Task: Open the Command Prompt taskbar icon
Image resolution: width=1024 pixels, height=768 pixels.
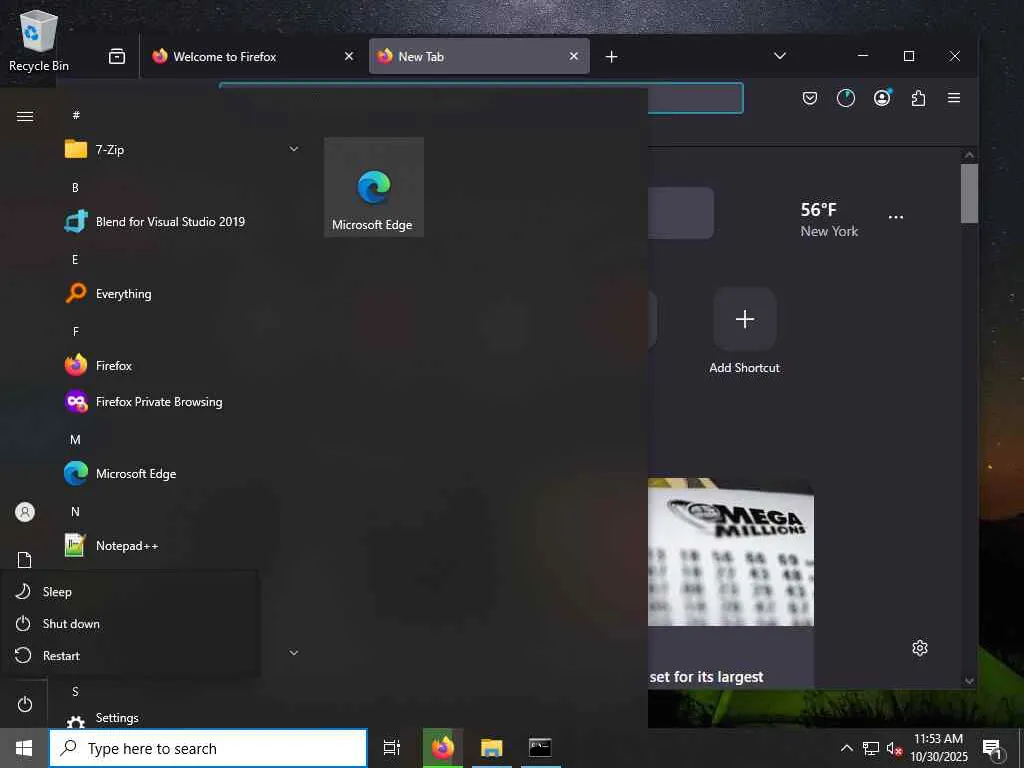Action: click(x=540, y=748)
